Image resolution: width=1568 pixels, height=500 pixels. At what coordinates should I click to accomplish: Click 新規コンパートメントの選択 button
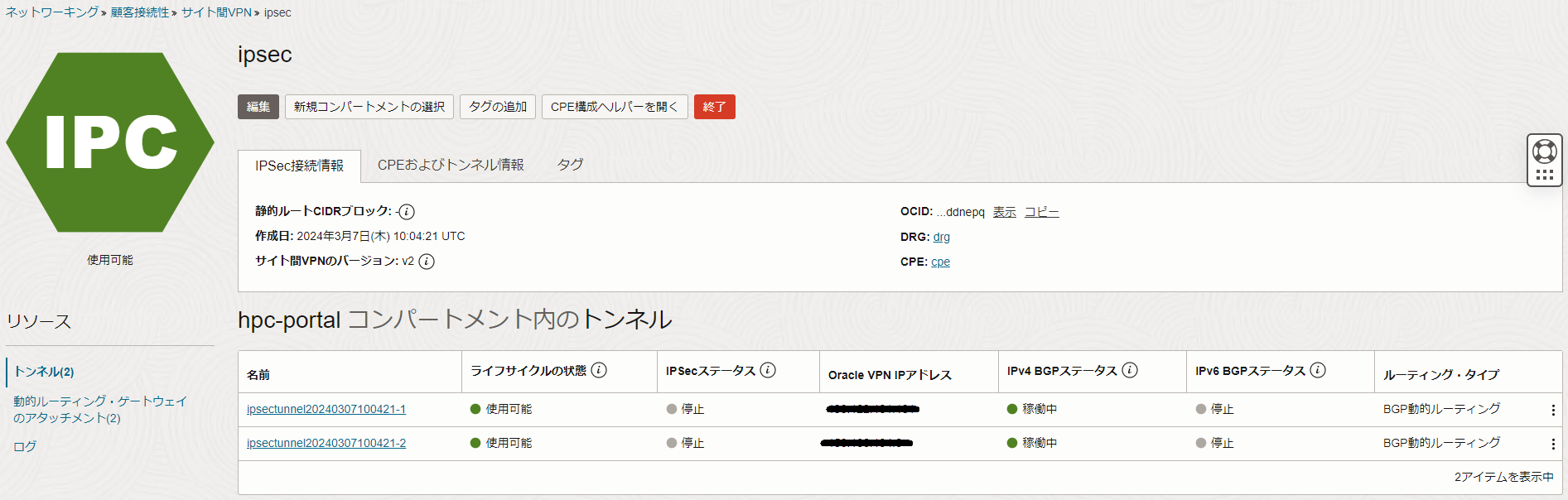[x=369, y=107]
